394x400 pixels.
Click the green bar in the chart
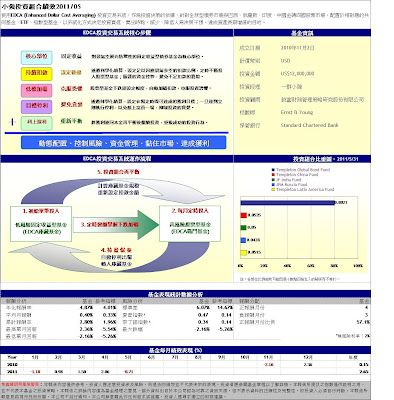pyautogui.click(x=244, y=227)
